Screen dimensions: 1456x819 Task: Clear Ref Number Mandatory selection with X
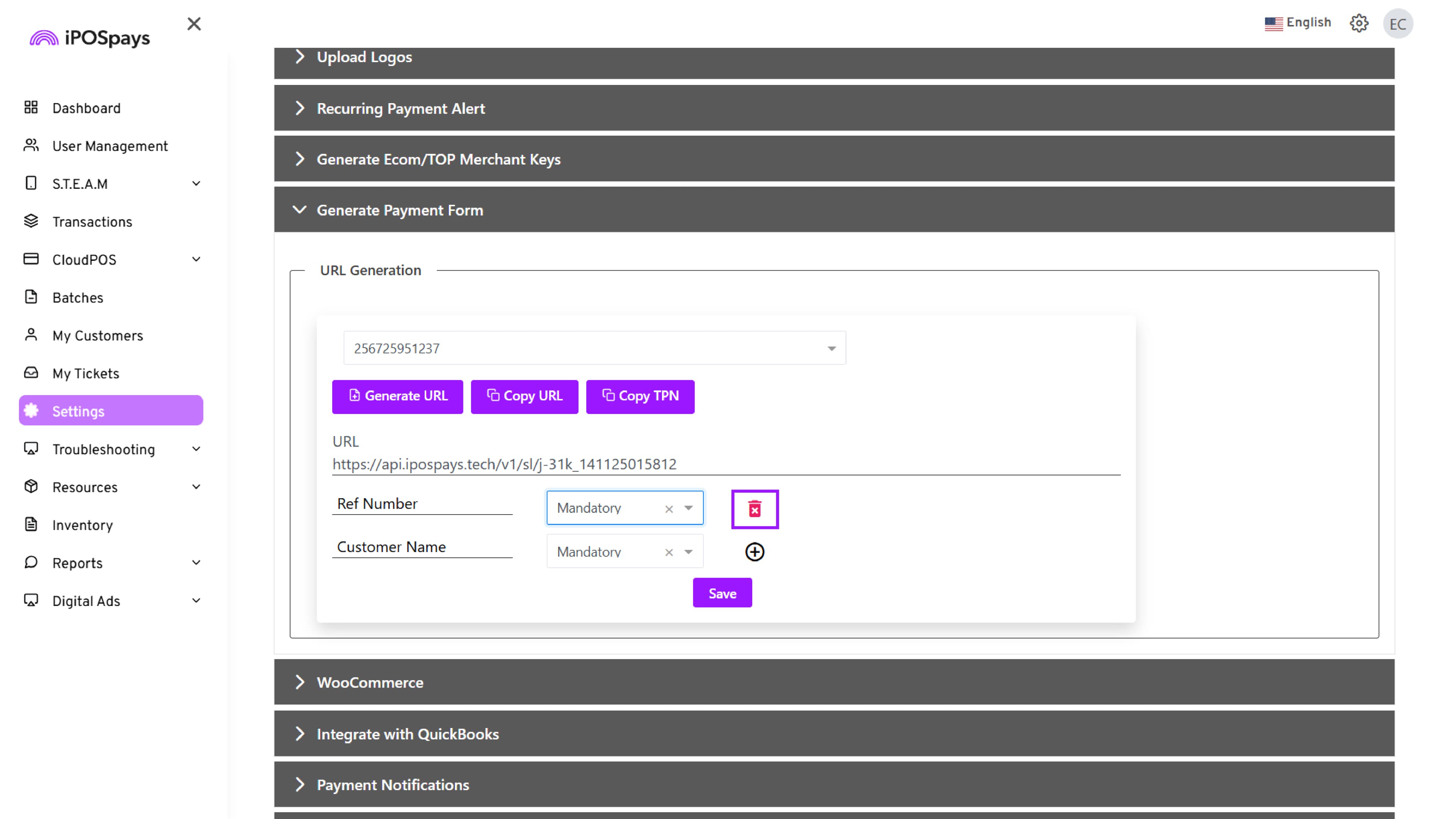(668, 509)
